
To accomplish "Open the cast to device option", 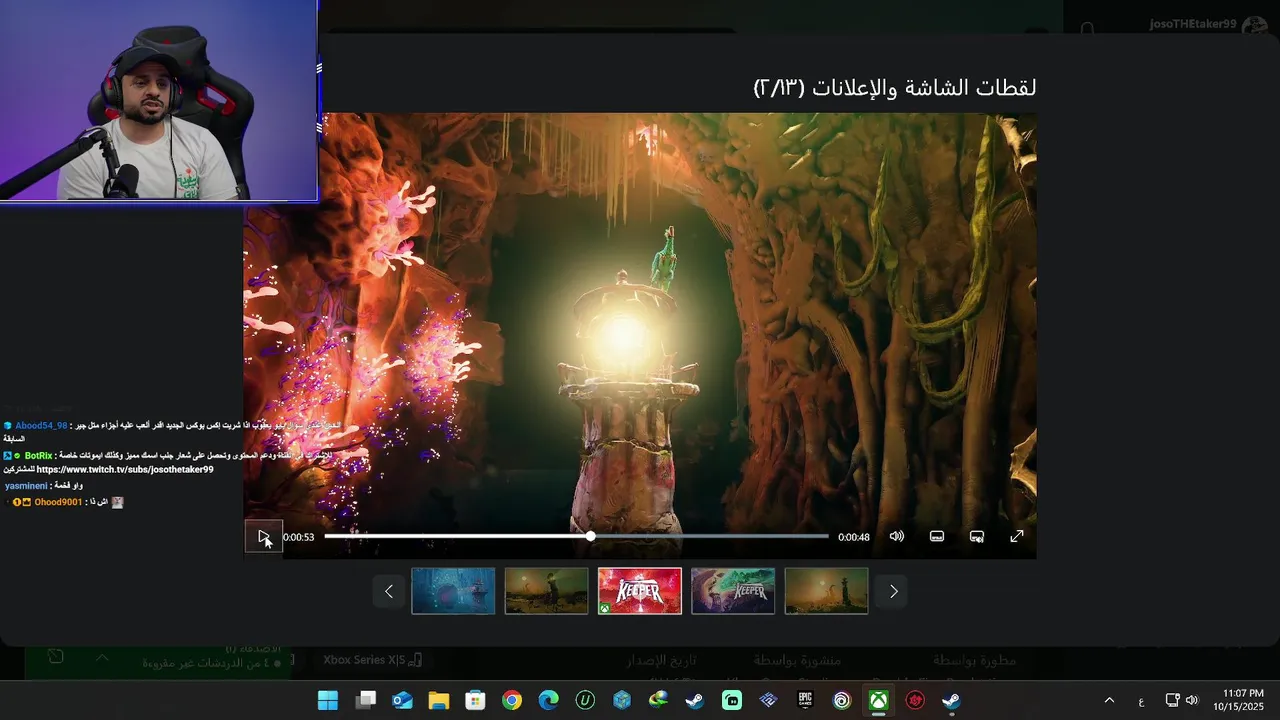I will 977,537.
